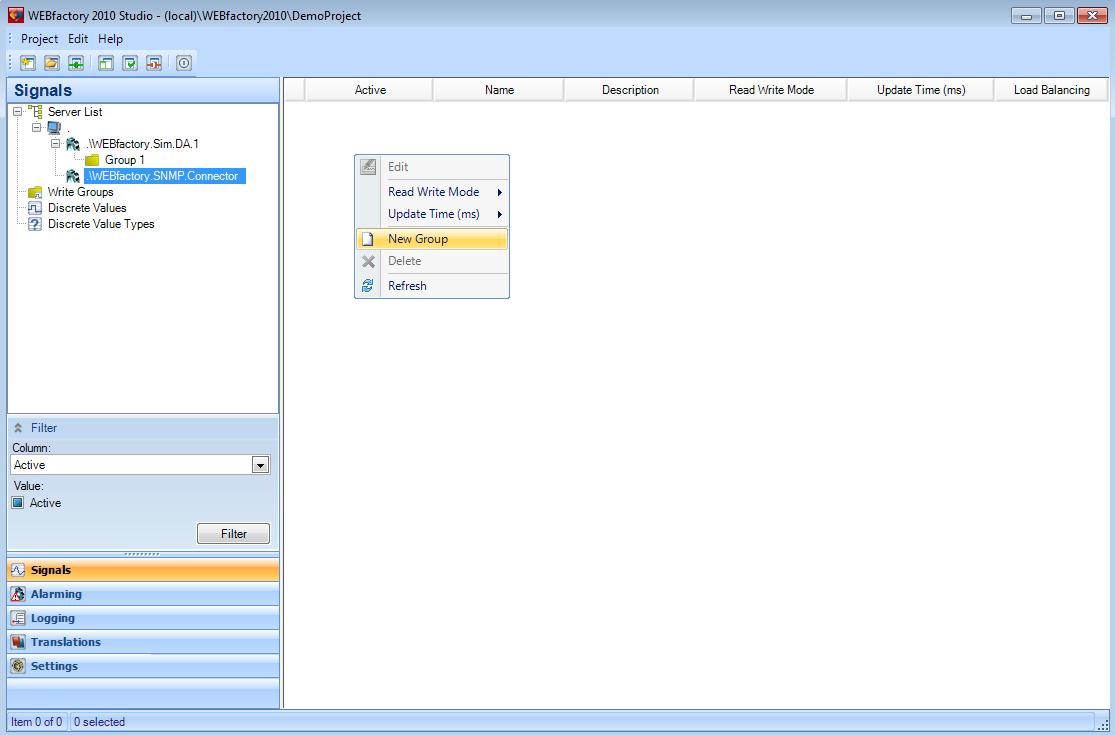Click the Open Project folder toolbar icon
The image size is (1115, 735).
pyautogui.click(x=52, y=63)
